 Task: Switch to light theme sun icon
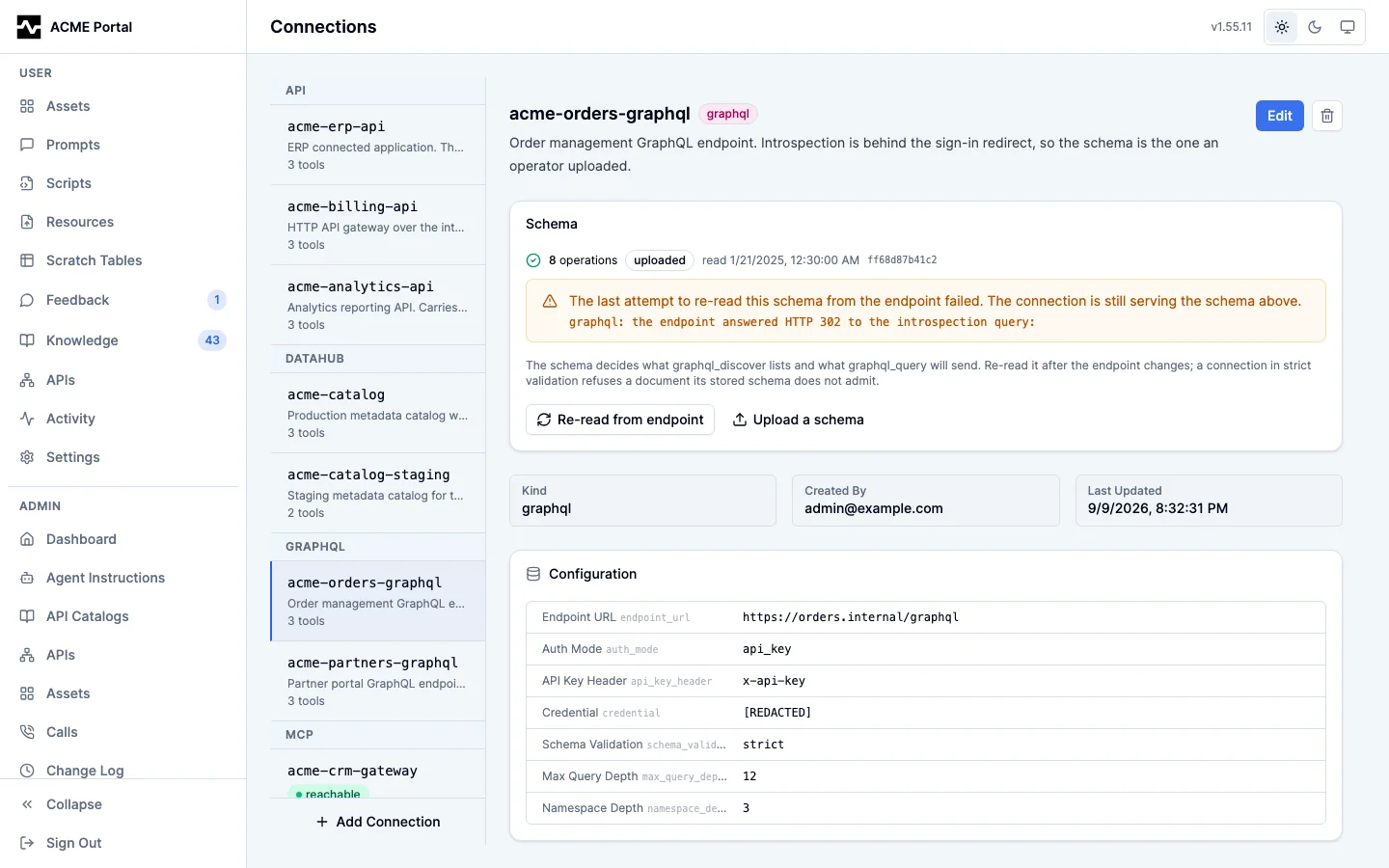pos(1282,27)
